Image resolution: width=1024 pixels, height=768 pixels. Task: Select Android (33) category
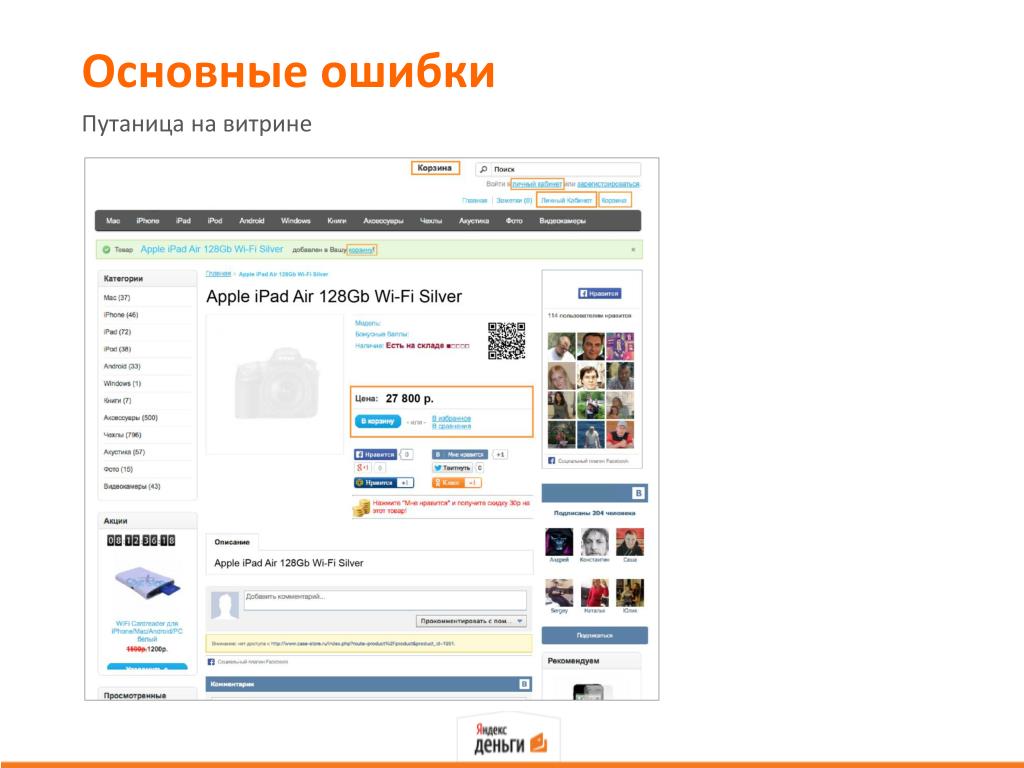pyautogui.click(x=122, y=366)
